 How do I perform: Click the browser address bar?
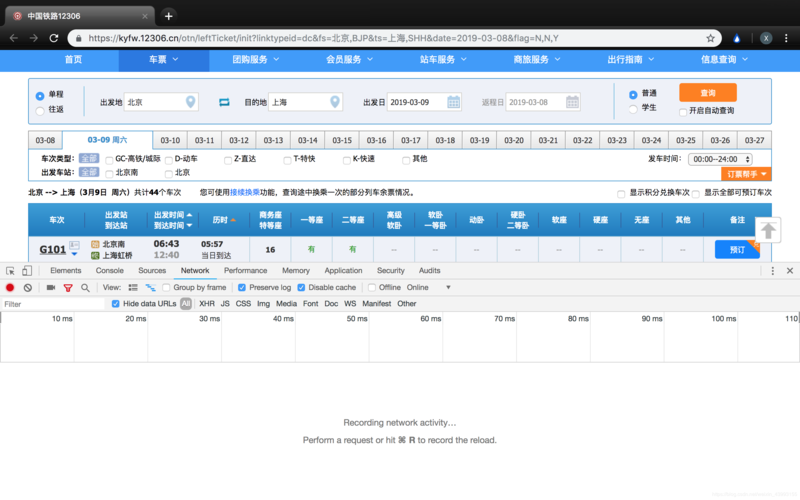393,38
